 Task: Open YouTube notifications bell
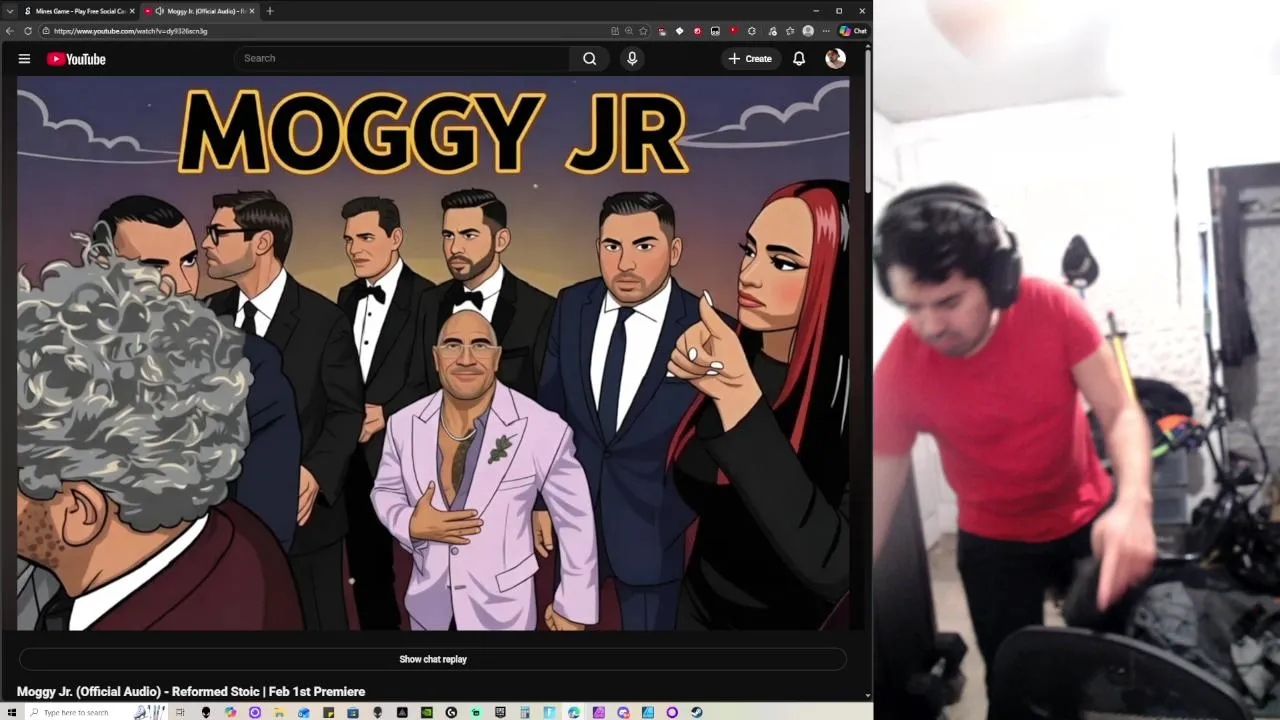click(x=799, y=59)
